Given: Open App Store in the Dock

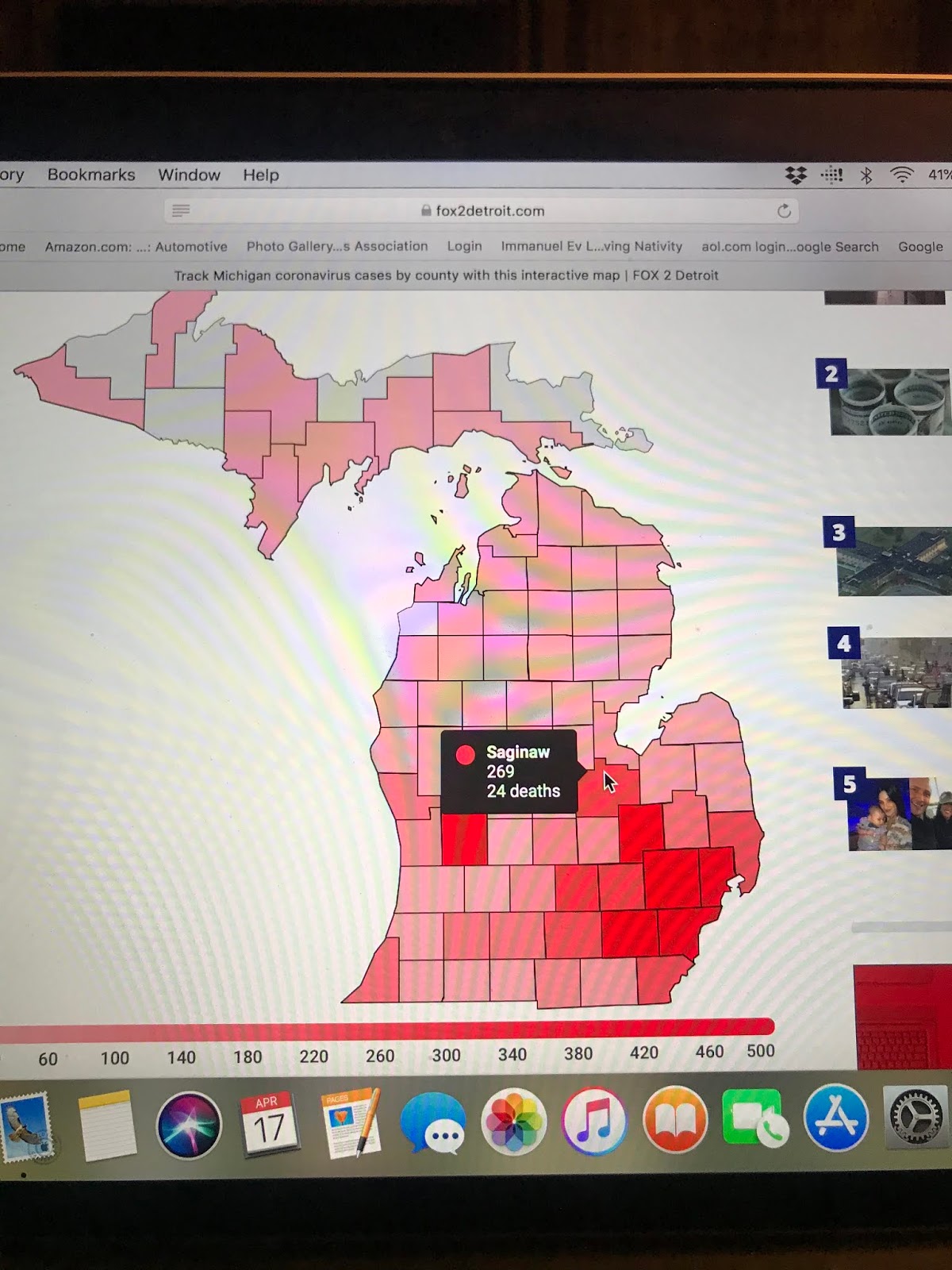Looking at the screenshot, I should (x=835, y=1118).
